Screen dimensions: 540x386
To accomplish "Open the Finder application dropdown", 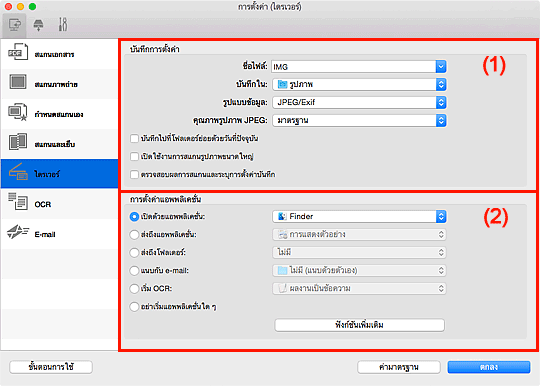I will click(x=359, y=217).
